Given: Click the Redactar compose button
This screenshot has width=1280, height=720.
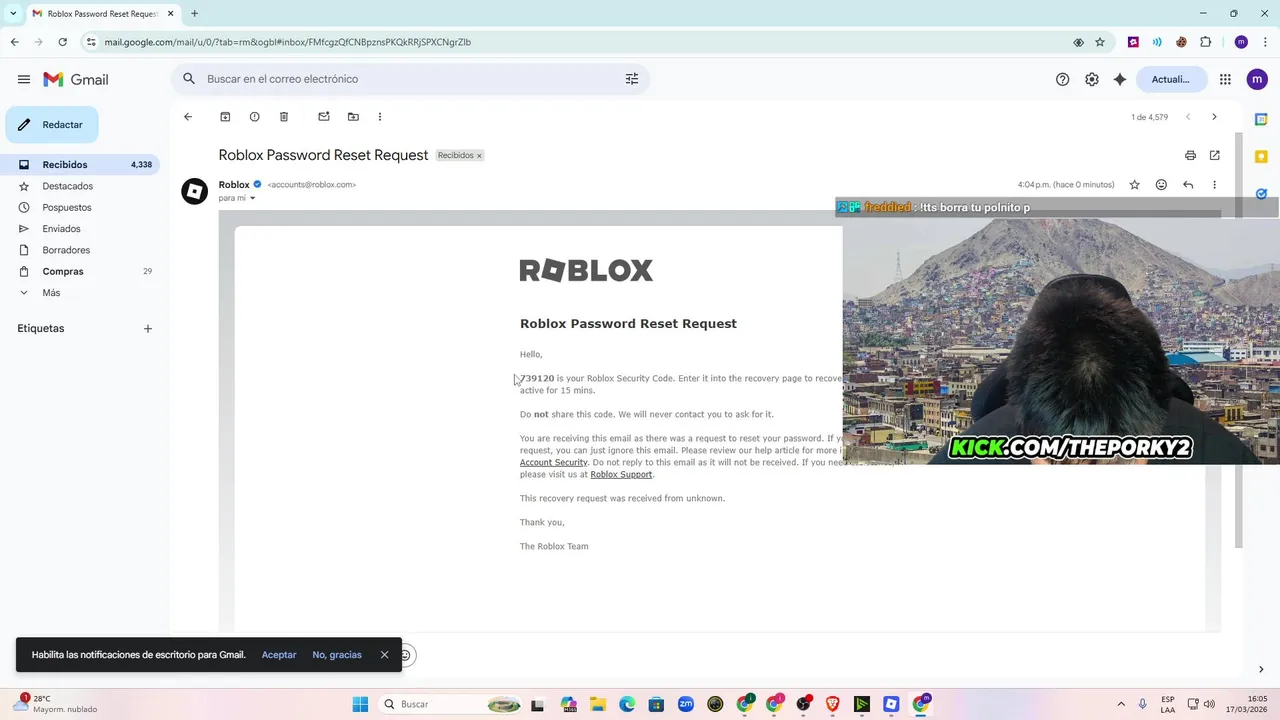Looking at the screenshot, I should (x=52, y=125).
